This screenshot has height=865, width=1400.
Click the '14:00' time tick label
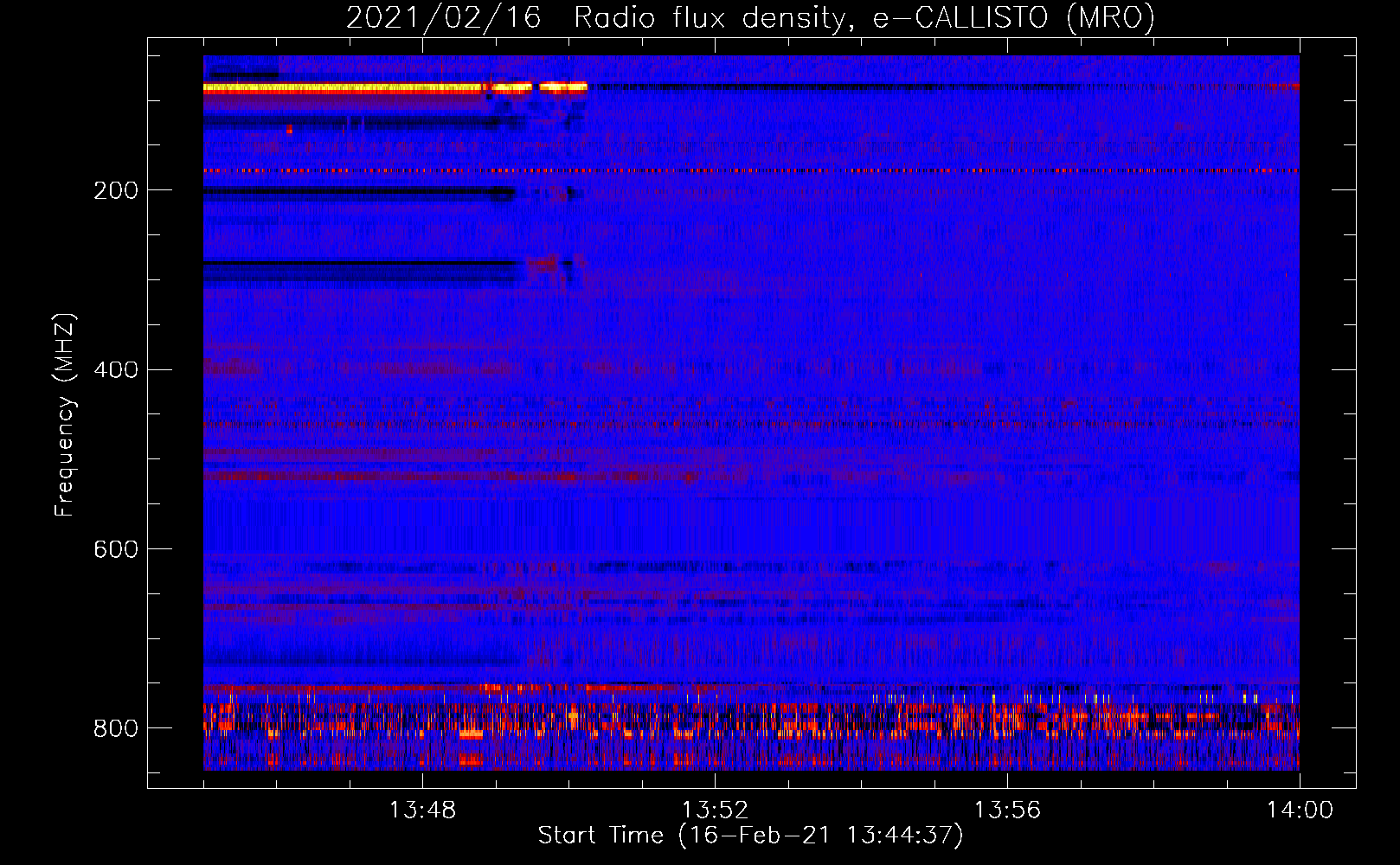[1300, 811]
